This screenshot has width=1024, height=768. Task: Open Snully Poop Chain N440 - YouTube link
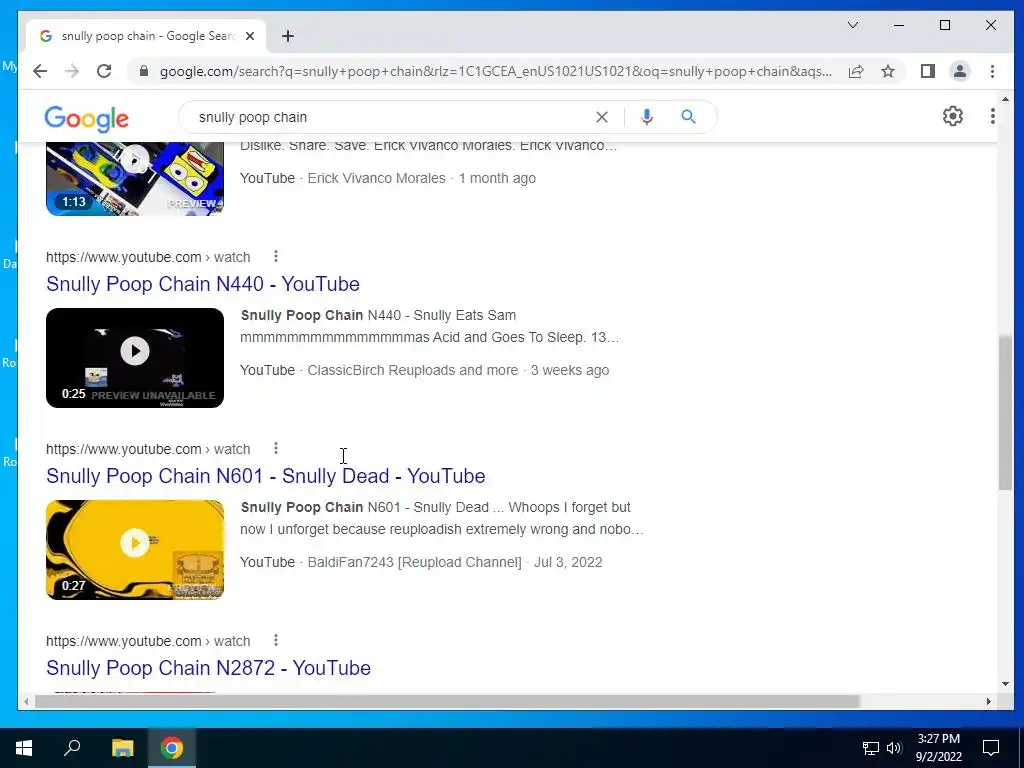202,284
